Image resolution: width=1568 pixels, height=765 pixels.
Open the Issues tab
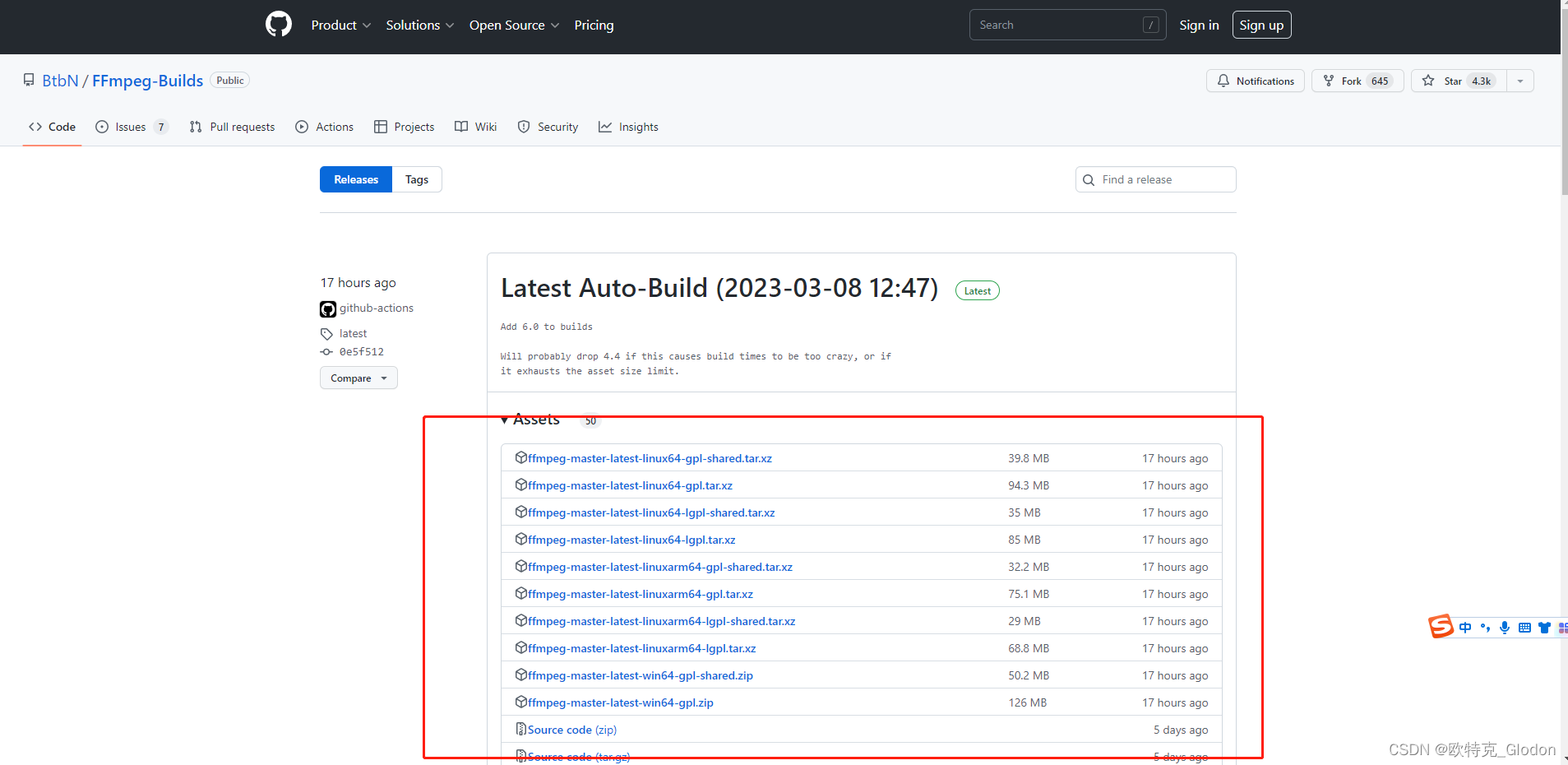pos(132,127)
